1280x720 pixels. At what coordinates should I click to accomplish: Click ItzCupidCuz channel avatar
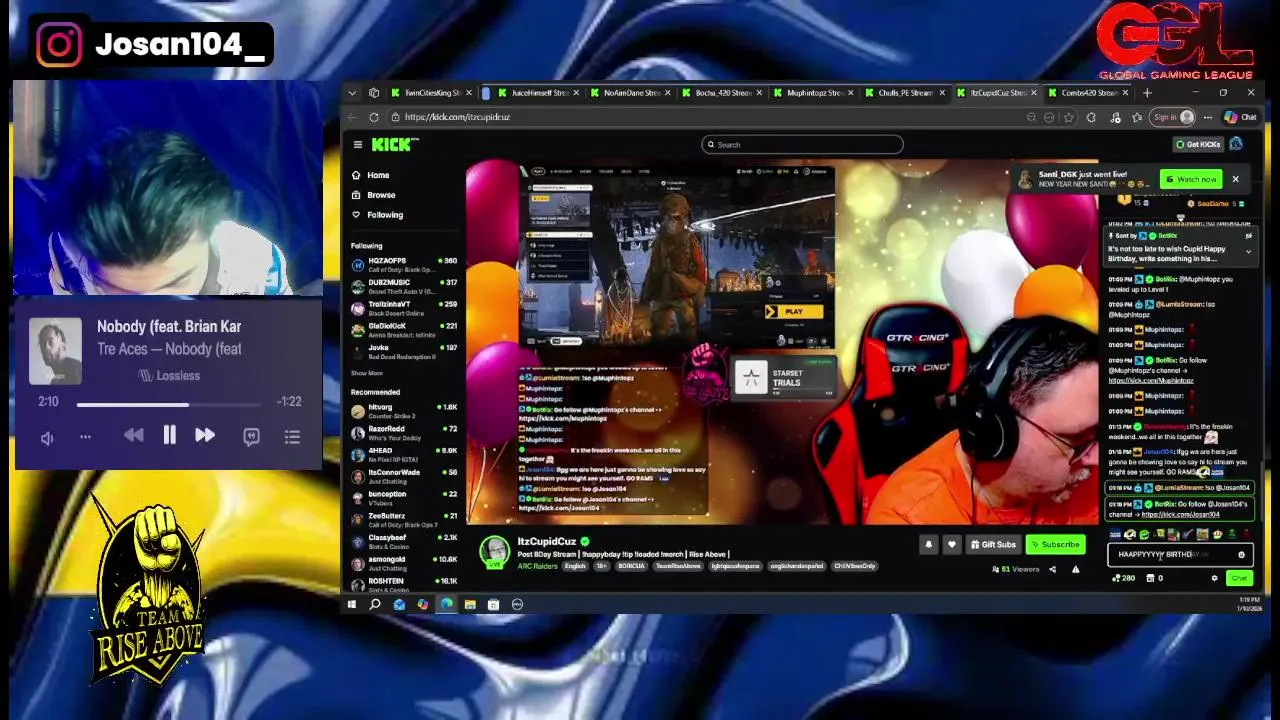494,551
